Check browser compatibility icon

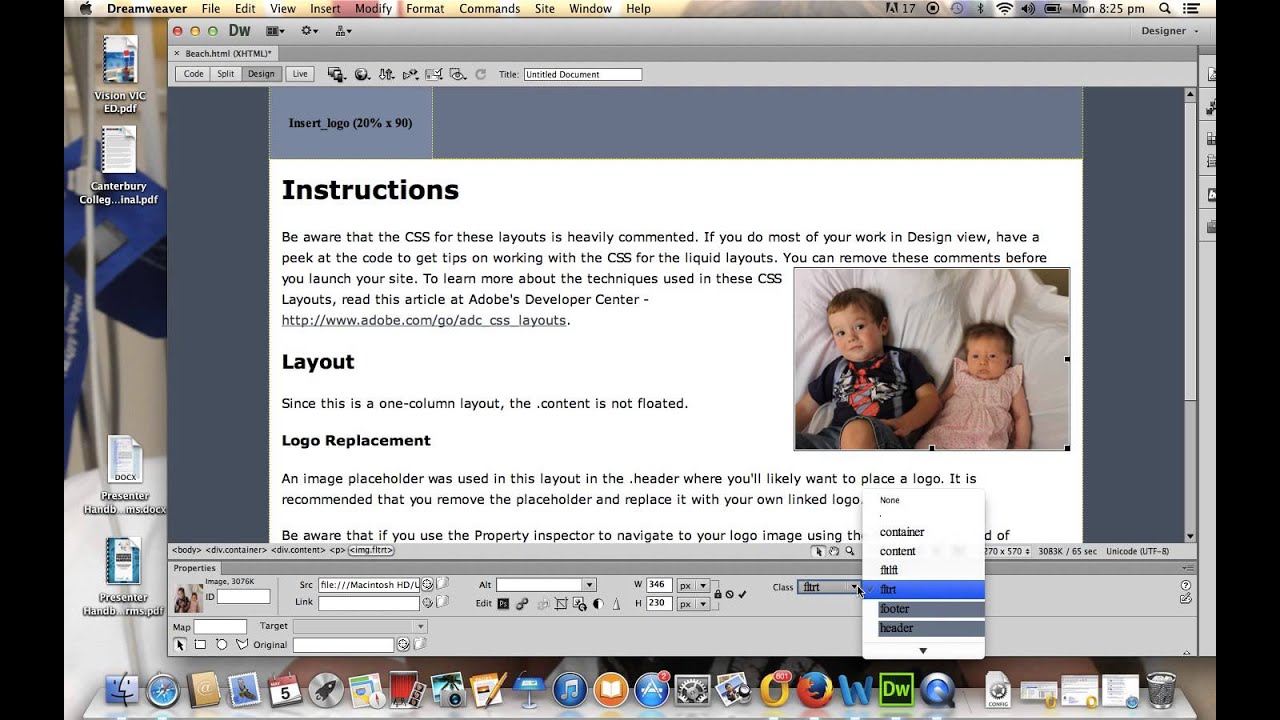tap(434, 74)
